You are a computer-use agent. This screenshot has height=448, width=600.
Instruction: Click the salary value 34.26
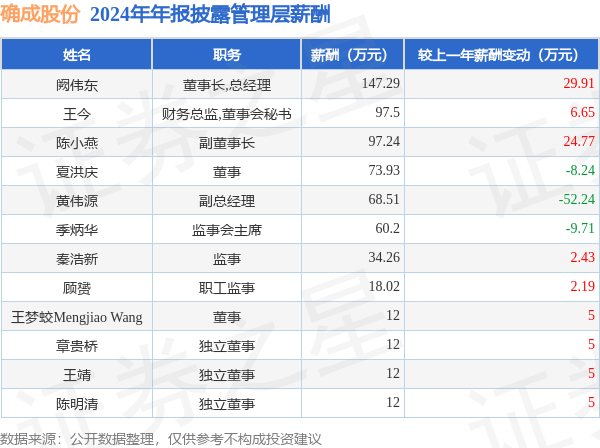click(384, 257)
